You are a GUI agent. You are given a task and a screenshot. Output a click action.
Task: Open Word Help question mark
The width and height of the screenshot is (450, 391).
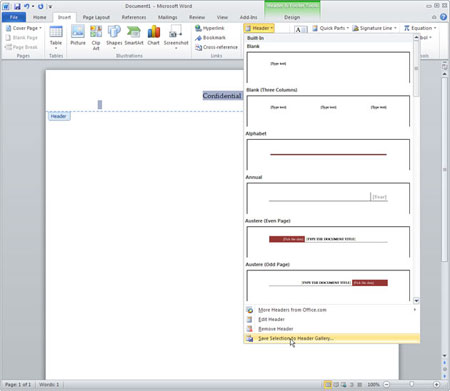tap(443, 17)
